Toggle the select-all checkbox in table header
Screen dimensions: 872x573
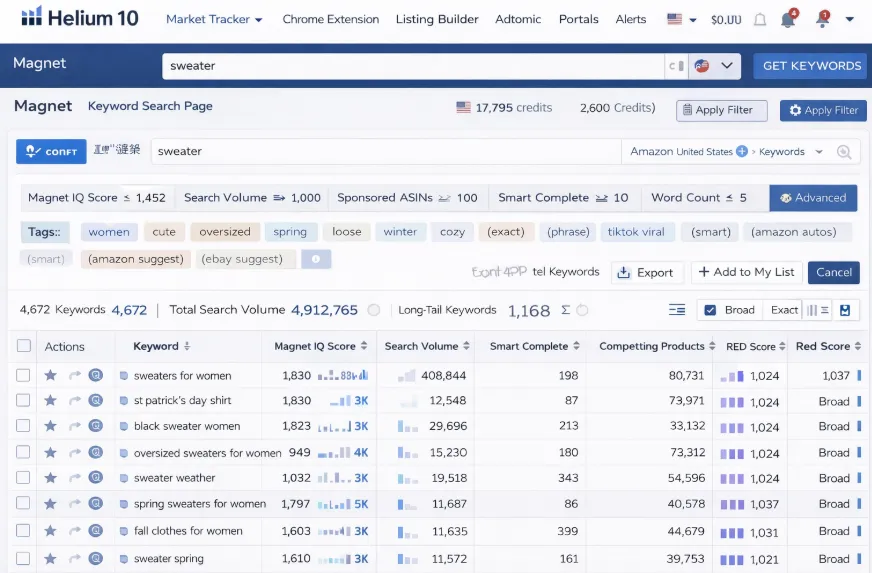24,345
